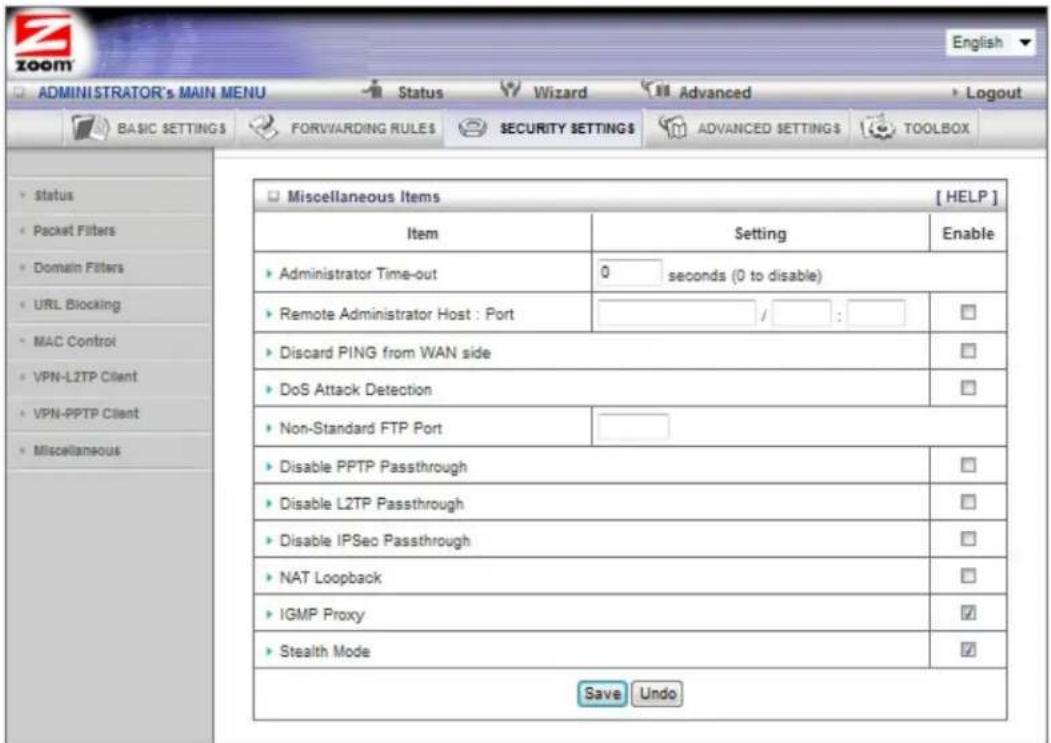Viewport: 1051px width, 743px height.
Task: Click the Undo button
Action: (x=657, y=693)
